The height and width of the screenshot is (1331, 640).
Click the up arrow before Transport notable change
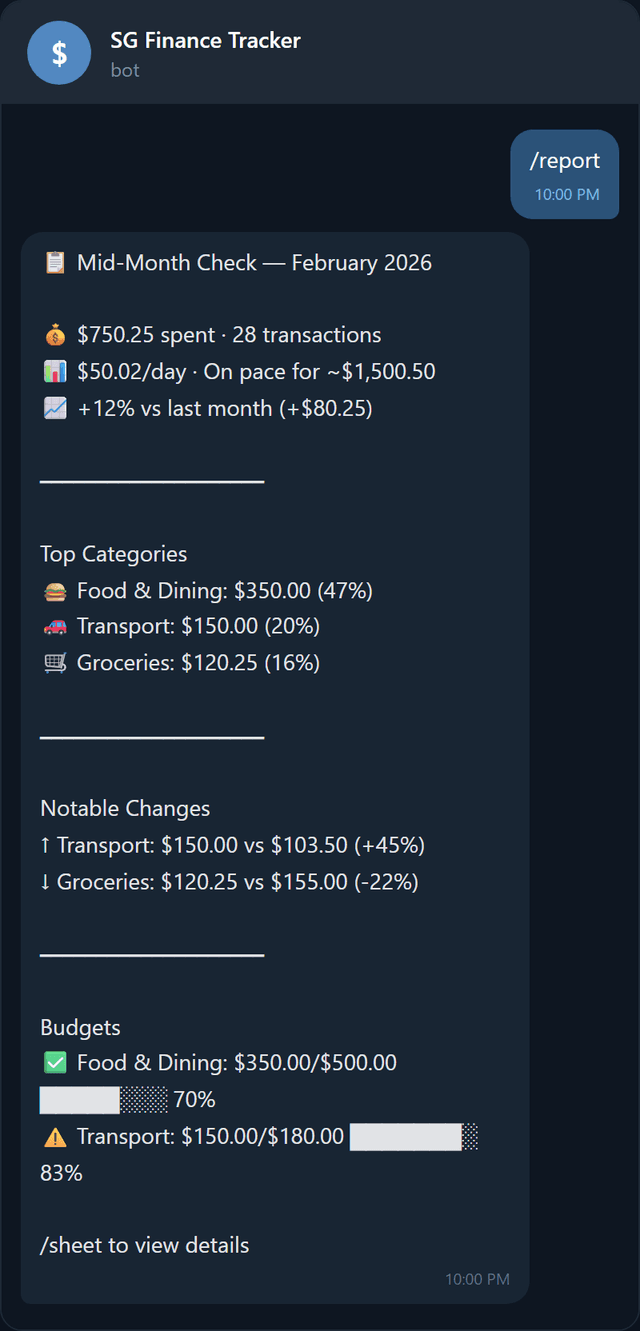(46, 845)
